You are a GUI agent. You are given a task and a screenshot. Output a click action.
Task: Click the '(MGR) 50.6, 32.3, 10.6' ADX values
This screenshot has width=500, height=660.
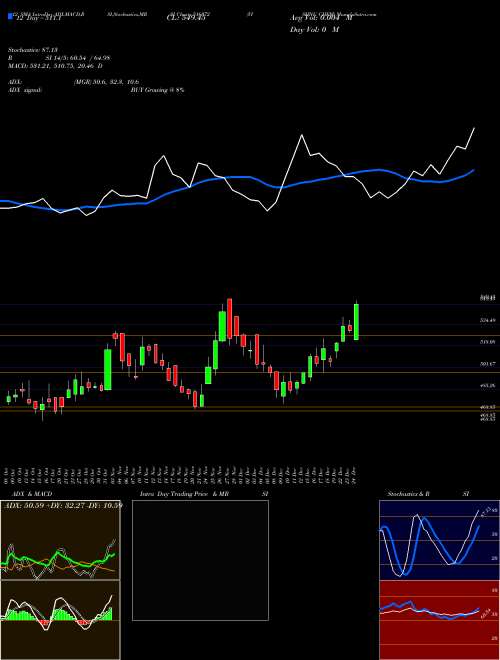coord(106,82)
